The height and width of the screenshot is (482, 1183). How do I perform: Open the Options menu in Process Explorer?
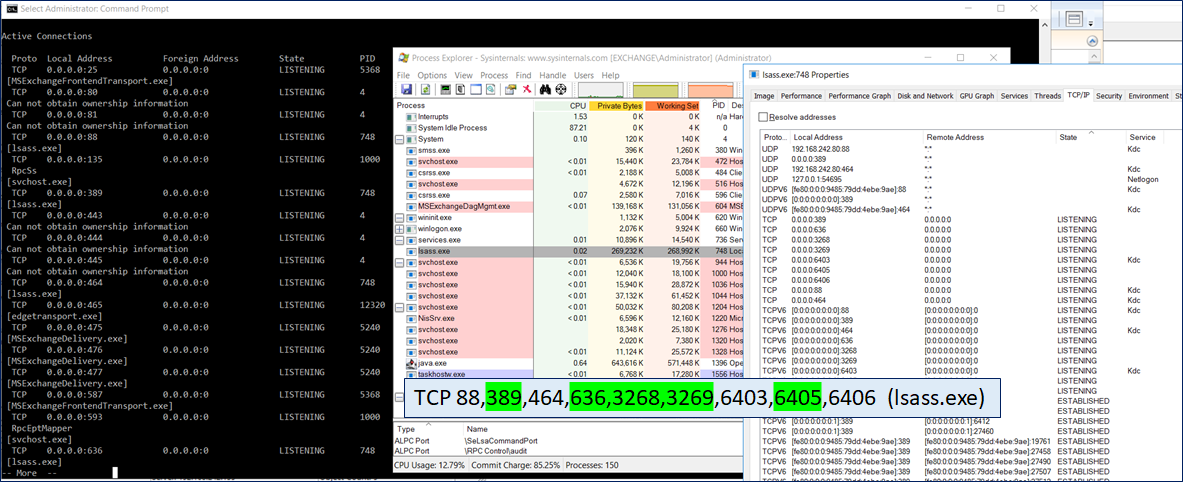pos(432,75)
